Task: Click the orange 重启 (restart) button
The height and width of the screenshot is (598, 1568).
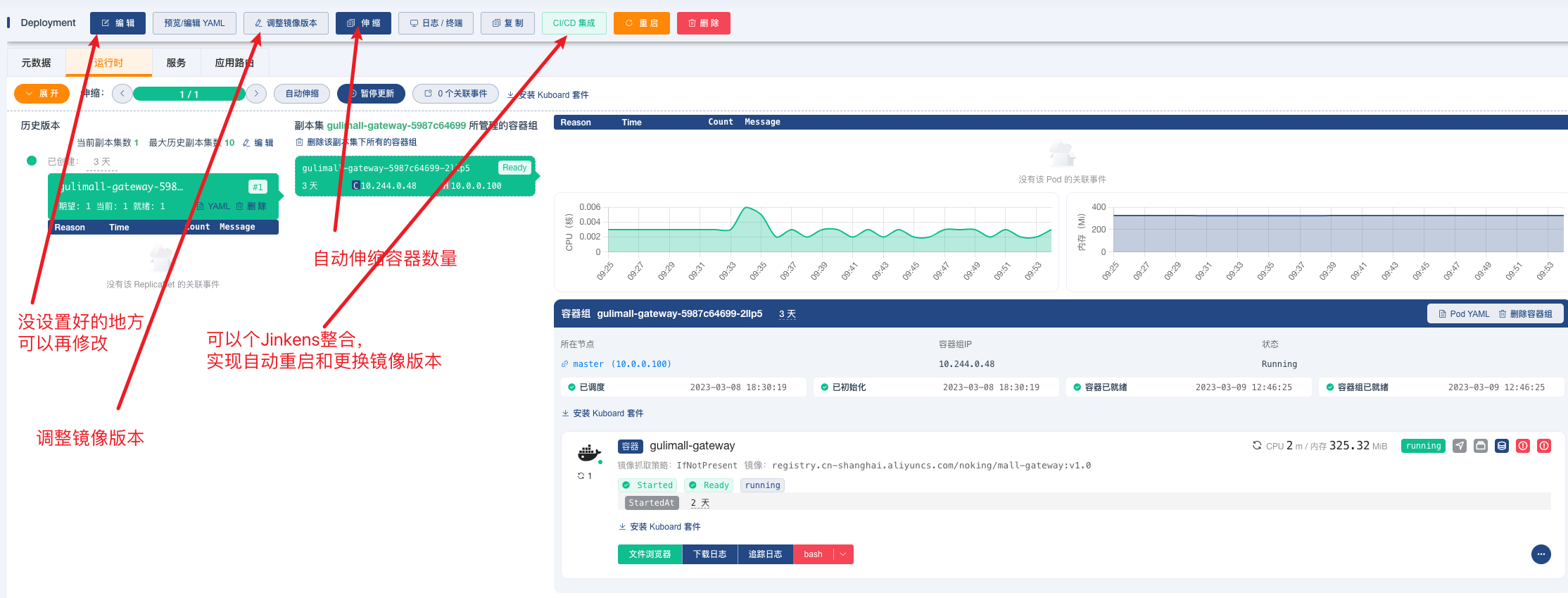Action: pyautogui.click(x=641, y=23)
